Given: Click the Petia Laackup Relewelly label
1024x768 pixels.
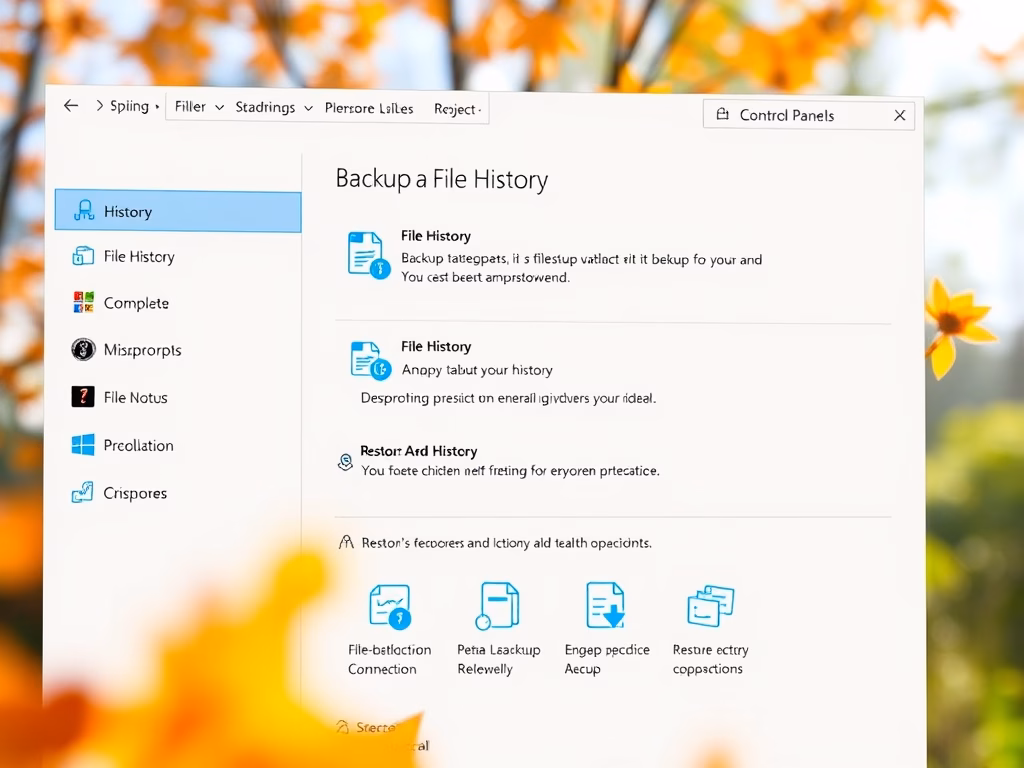Looking at the screenshot, I should point(498,659).
